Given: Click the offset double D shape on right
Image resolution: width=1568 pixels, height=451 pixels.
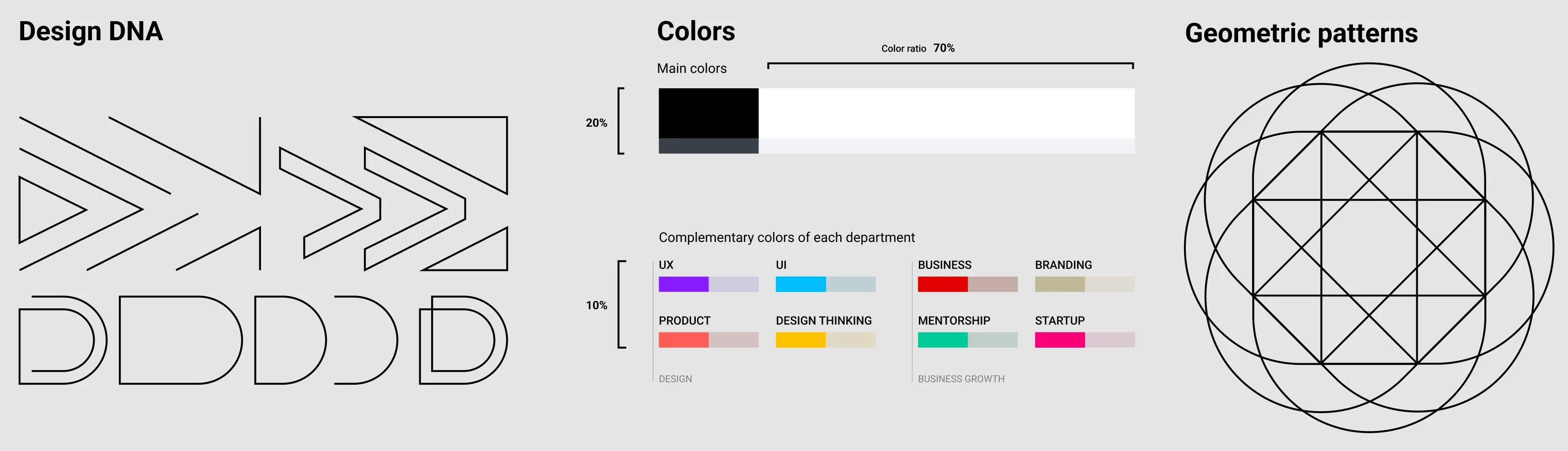Looking at the screenshot, I should (x=463, y=340).
